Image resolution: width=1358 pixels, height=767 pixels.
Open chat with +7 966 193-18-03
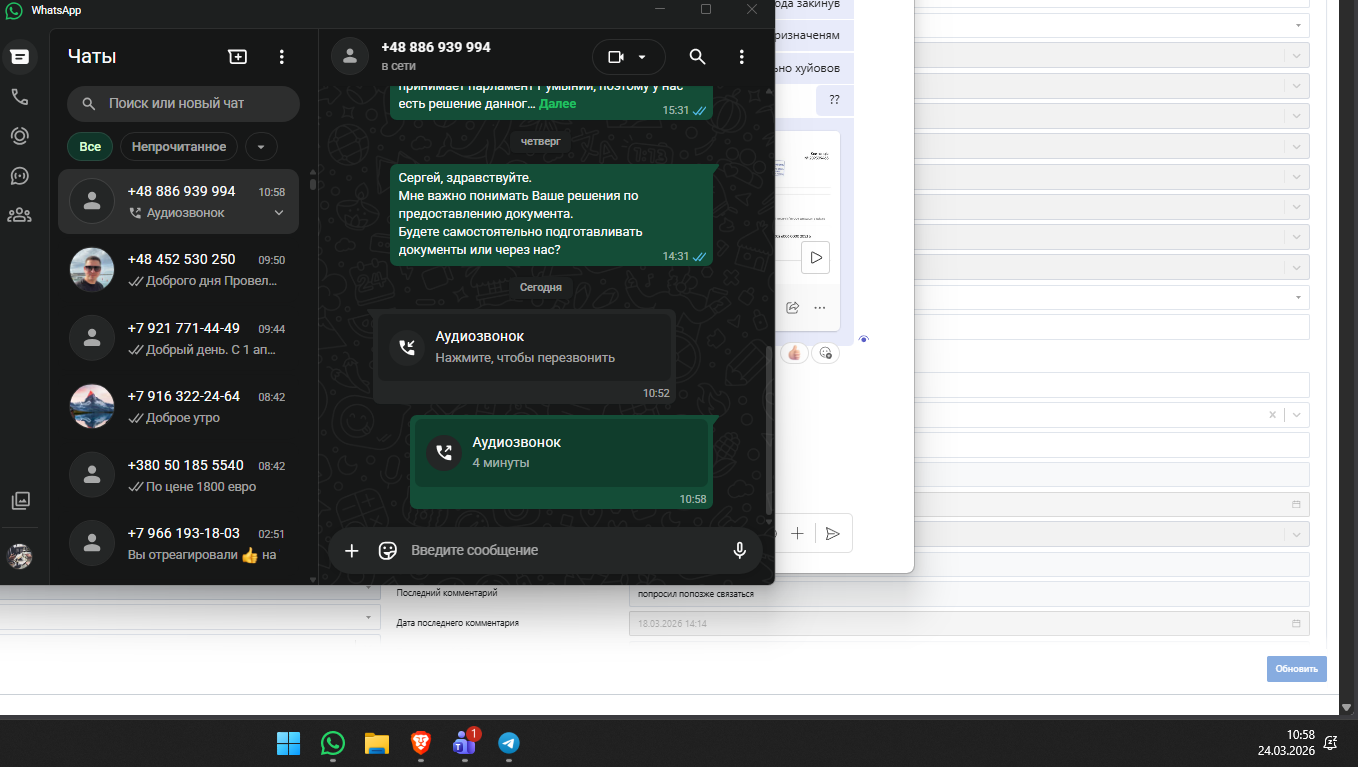(179, 544)
